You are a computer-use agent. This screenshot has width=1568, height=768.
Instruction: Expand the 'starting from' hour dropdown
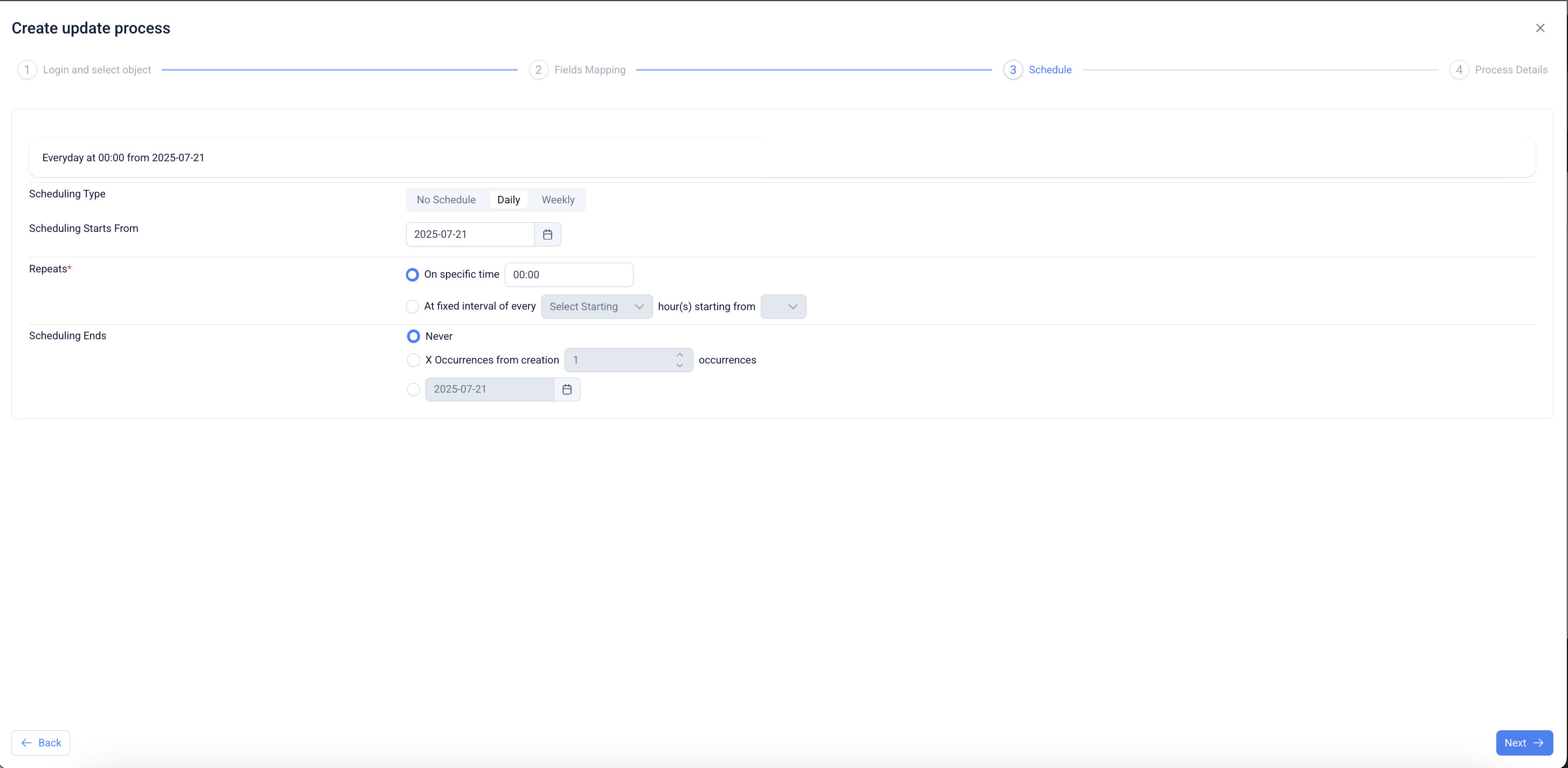783,307
